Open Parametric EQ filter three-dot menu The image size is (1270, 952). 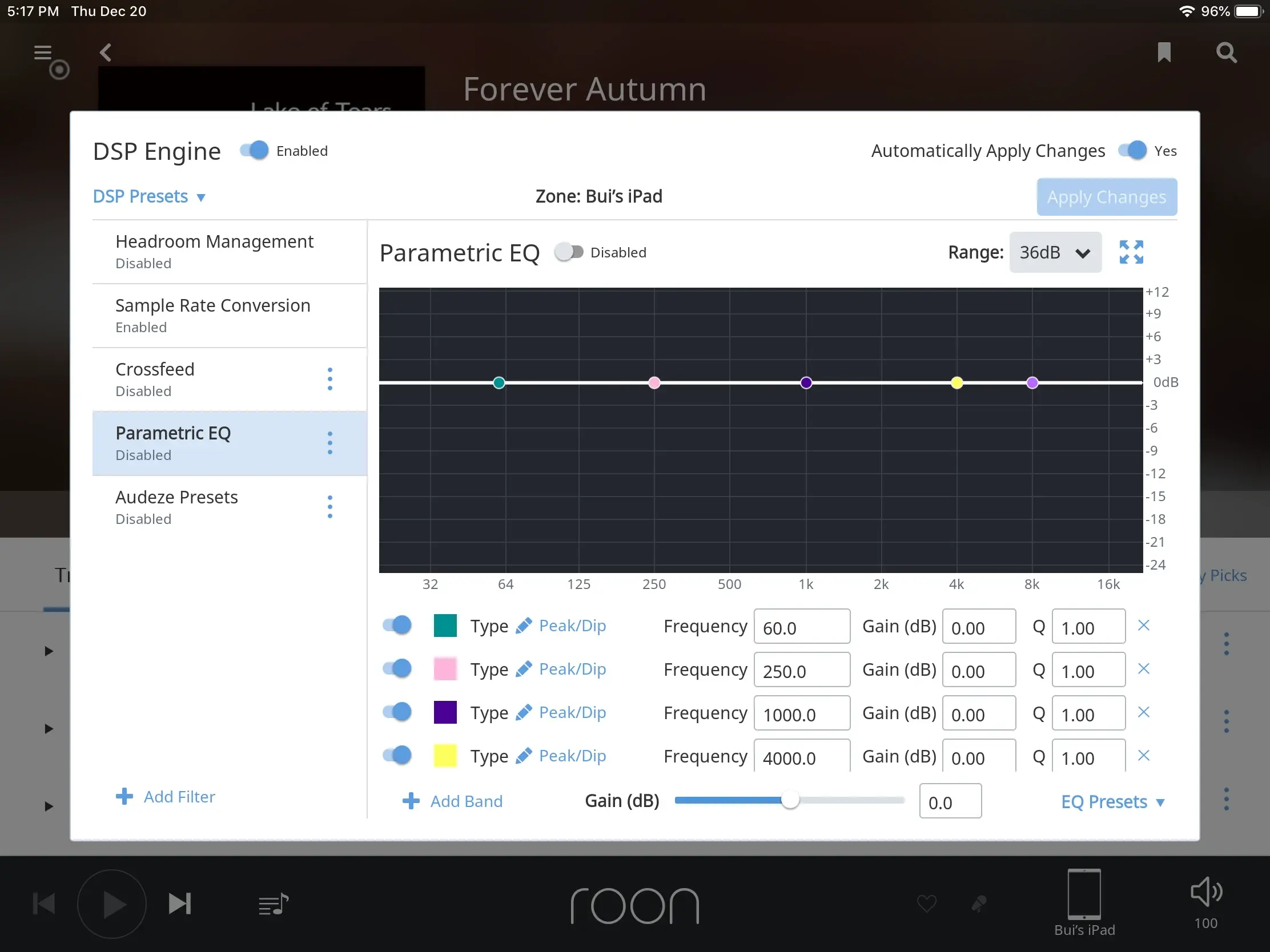click(329, 443)
